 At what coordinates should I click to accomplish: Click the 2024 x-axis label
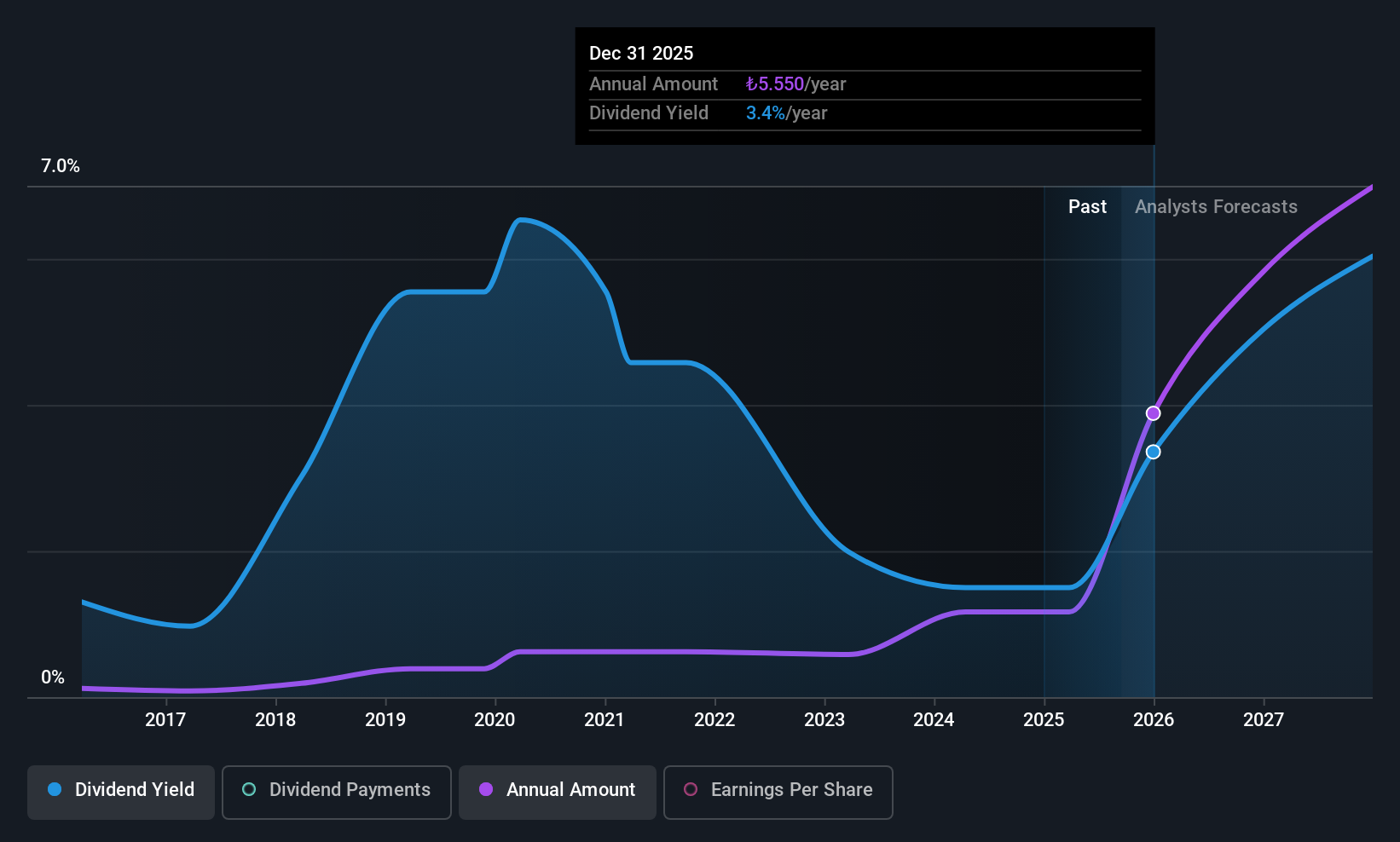tap(934, 719)
